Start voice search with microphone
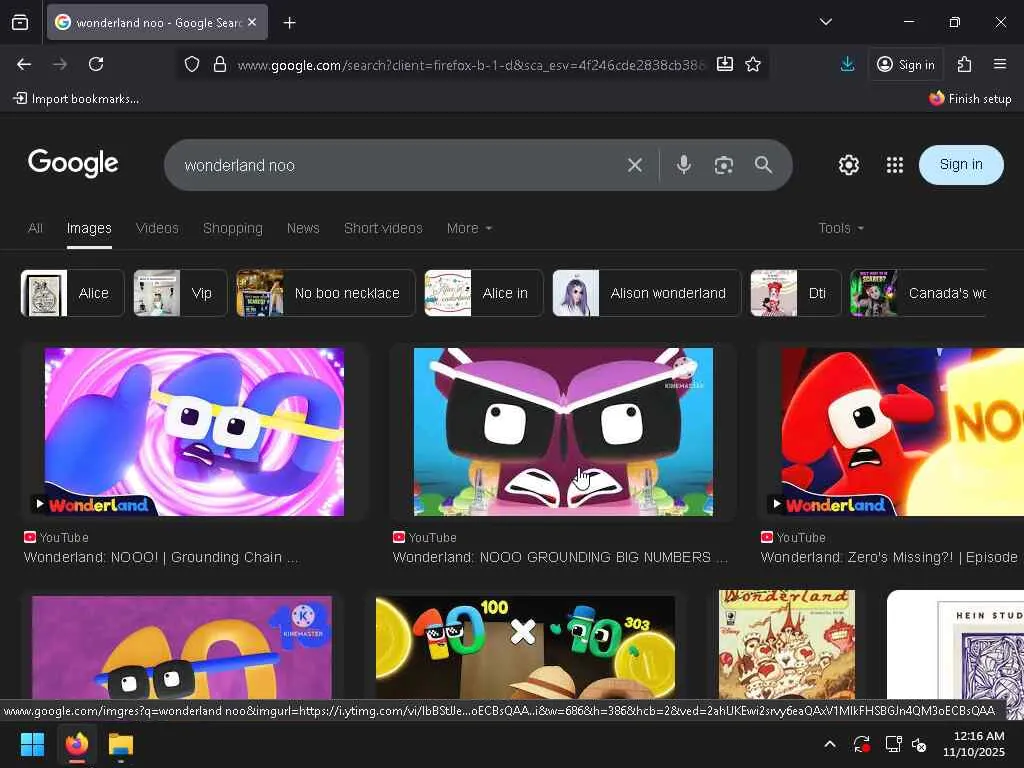 tap(684, 165)
